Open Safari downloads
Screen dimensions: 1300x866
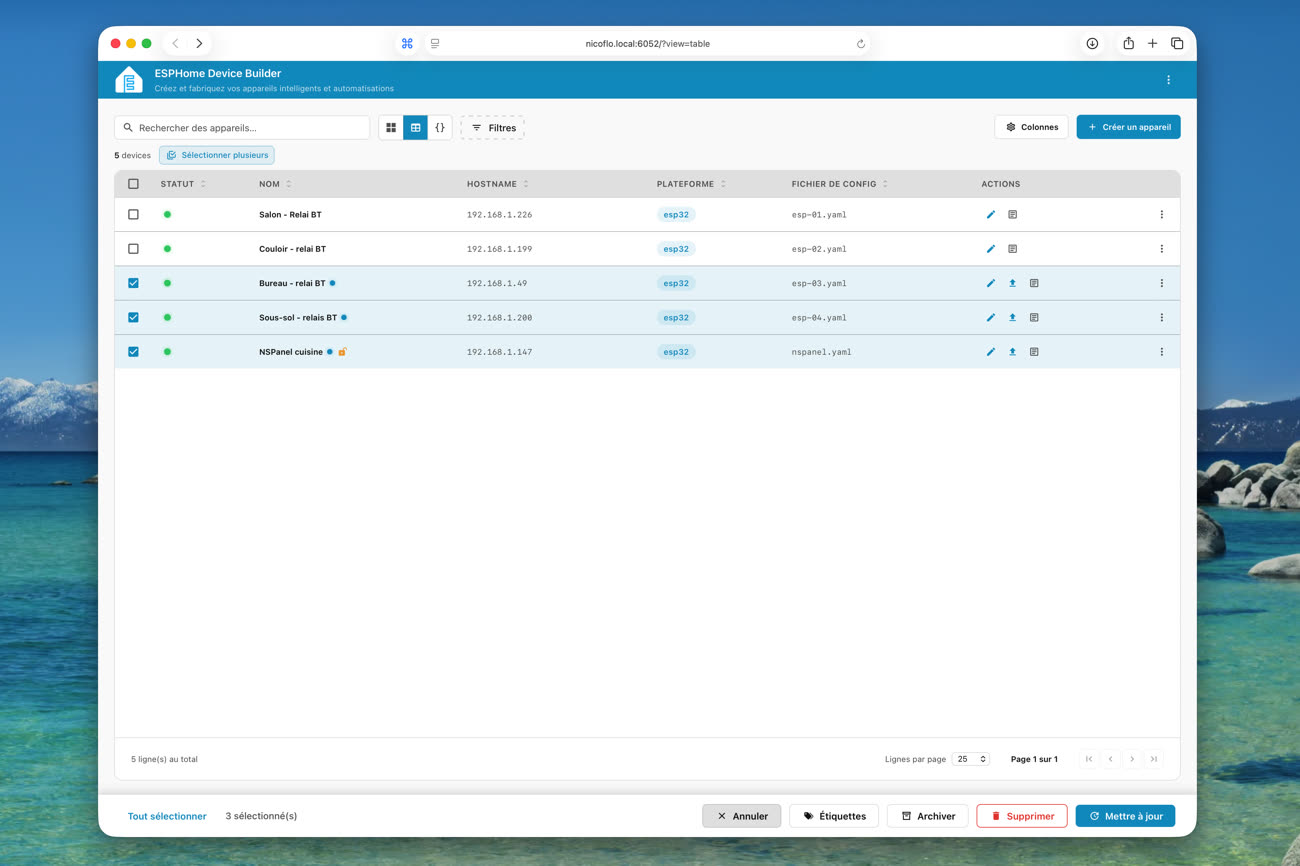tap(1092, 44)
